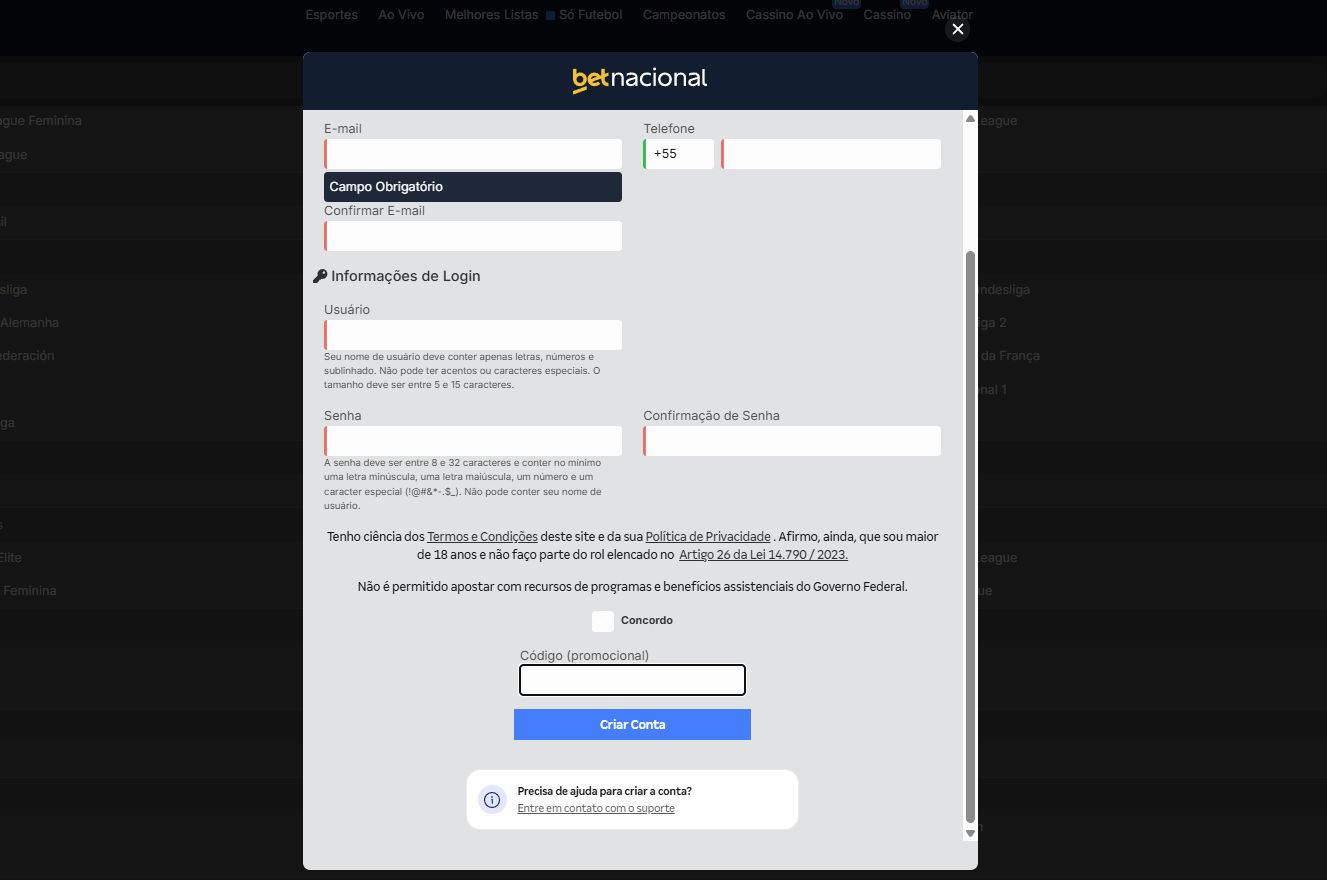Click Entre em contato com o suporte
The width and height of the screenshot is (1327, 880).
(596, 808)
